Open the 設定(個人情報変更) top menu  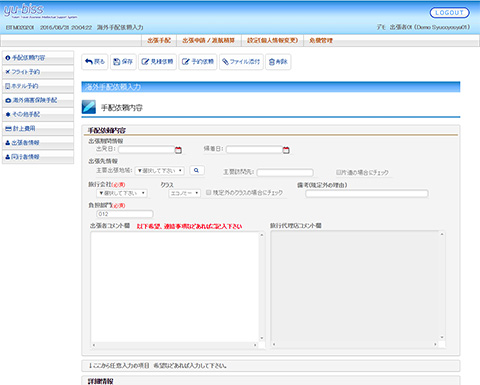coord(272,40)
